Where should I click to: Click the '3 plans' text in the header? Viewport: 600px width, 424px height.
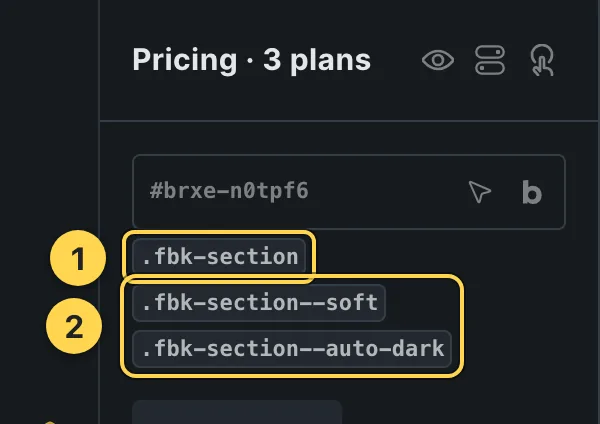317,60
